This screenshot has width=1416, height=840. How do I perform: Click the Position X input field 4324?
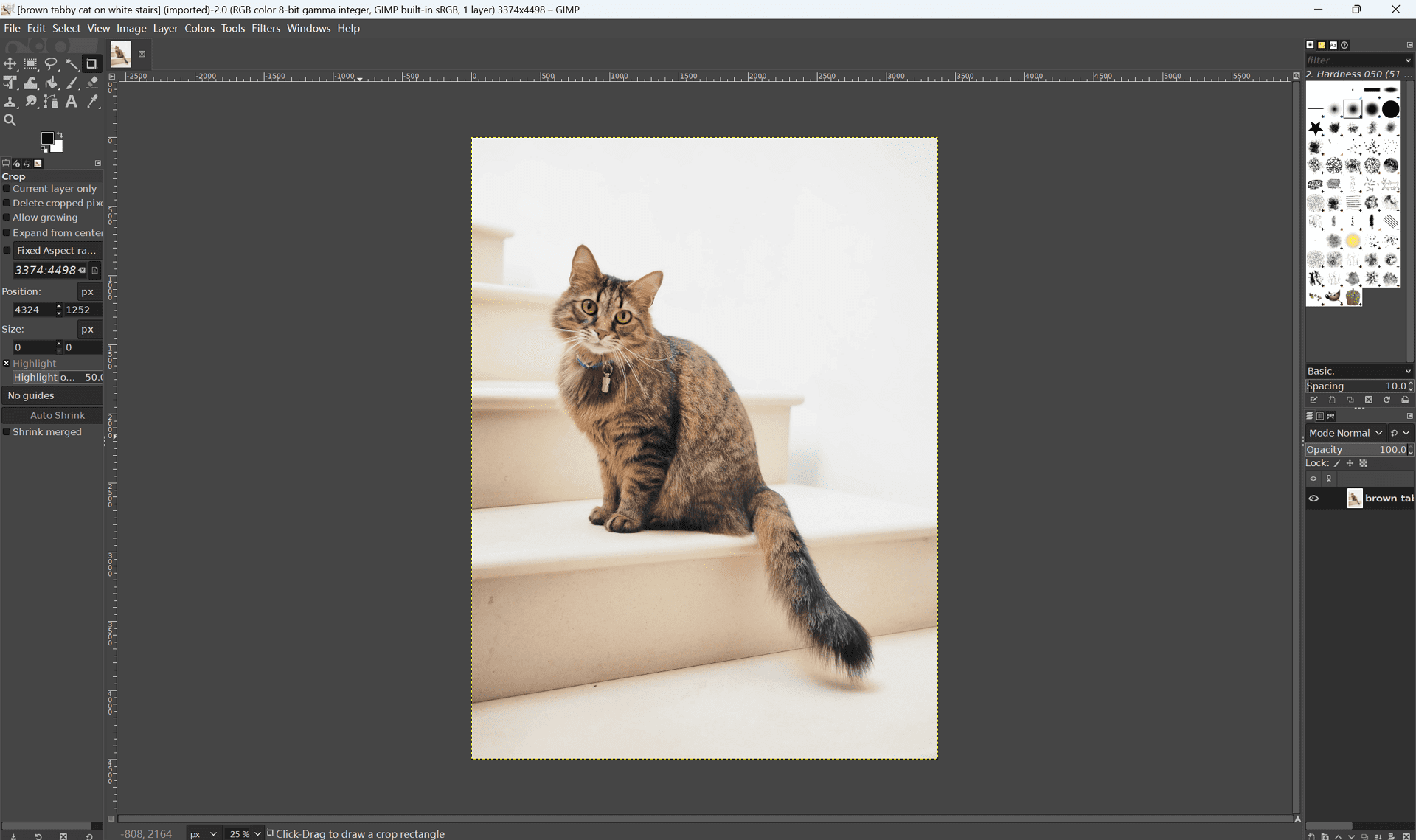(33, 310)
